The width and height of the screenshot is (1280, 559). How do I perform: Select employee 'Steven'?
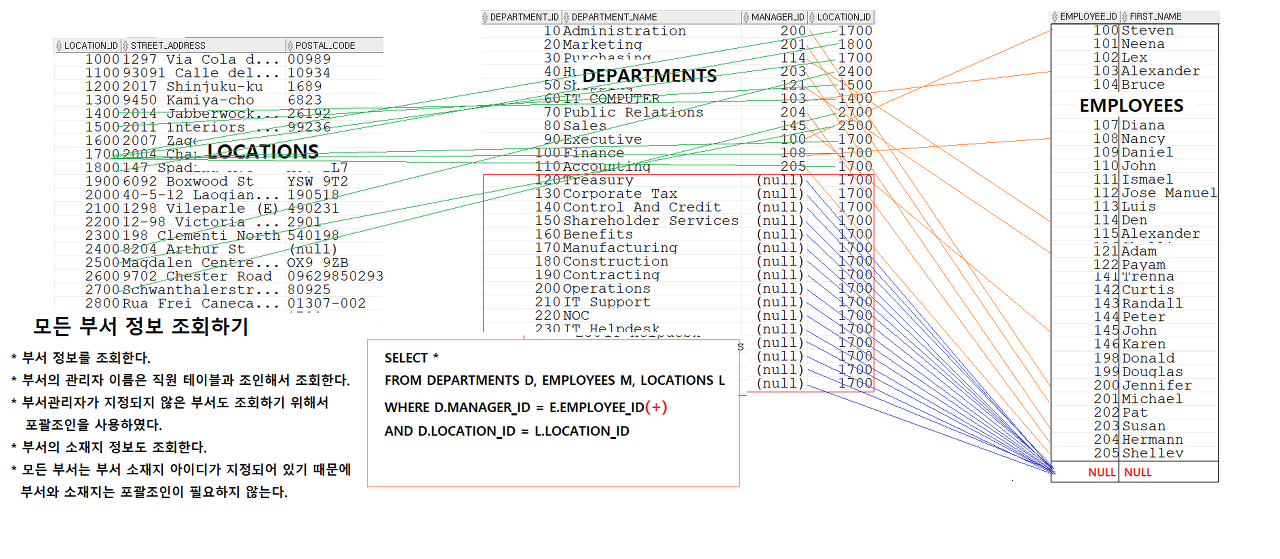click(1148, 31)
